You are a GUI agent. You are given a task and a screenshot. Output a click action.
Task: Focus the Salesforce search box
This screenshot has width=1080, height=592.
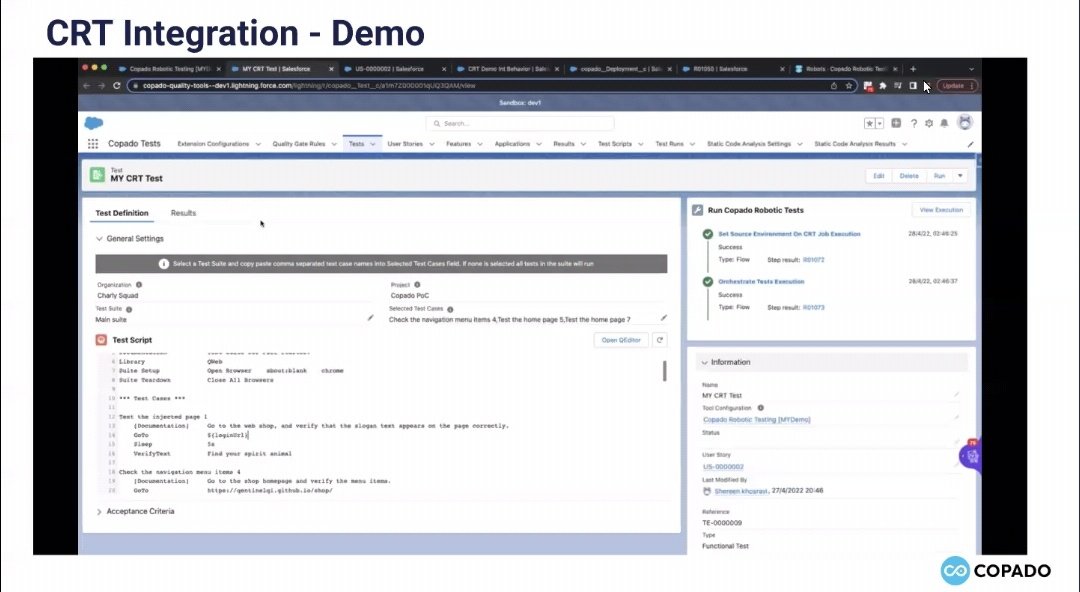[x=520, y=123]
